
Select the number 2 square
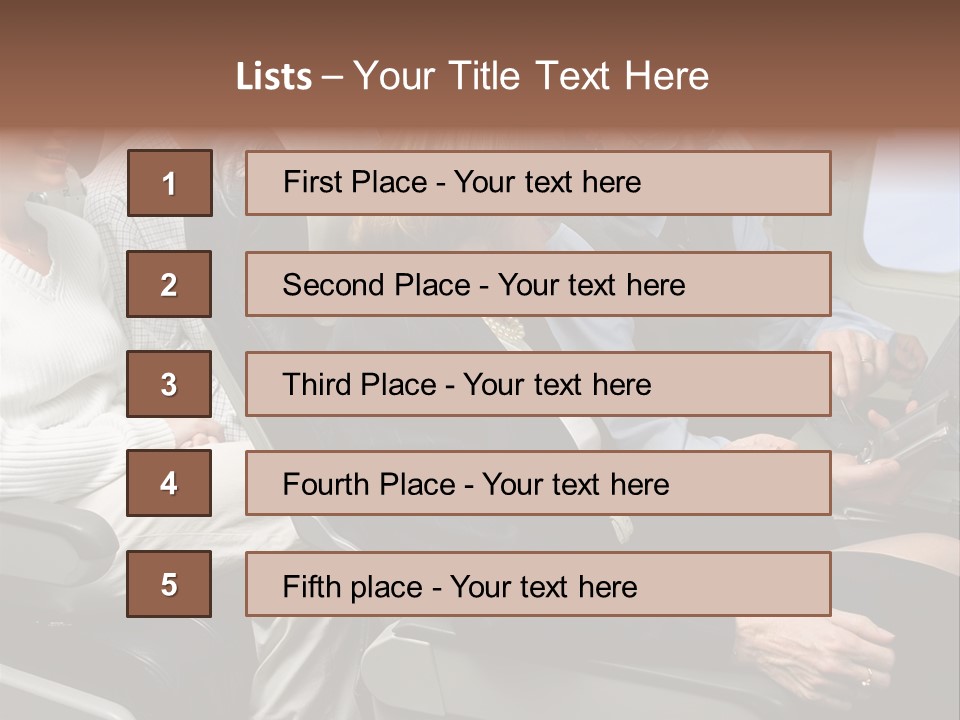coord(170,284)
